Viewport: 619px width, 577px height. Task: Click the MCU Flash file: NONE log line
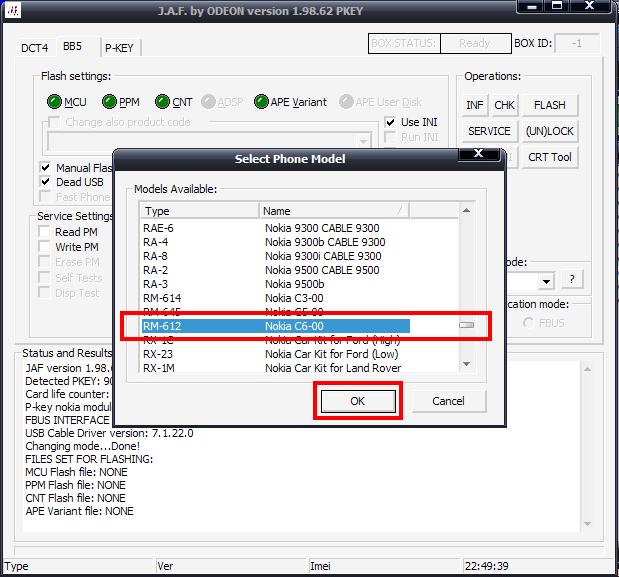(x=76, y=472)
